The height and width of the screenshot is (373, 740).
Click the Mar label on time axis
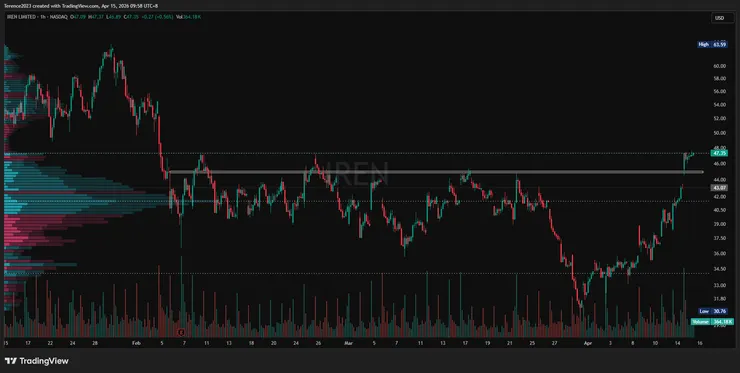click(348, 343)
